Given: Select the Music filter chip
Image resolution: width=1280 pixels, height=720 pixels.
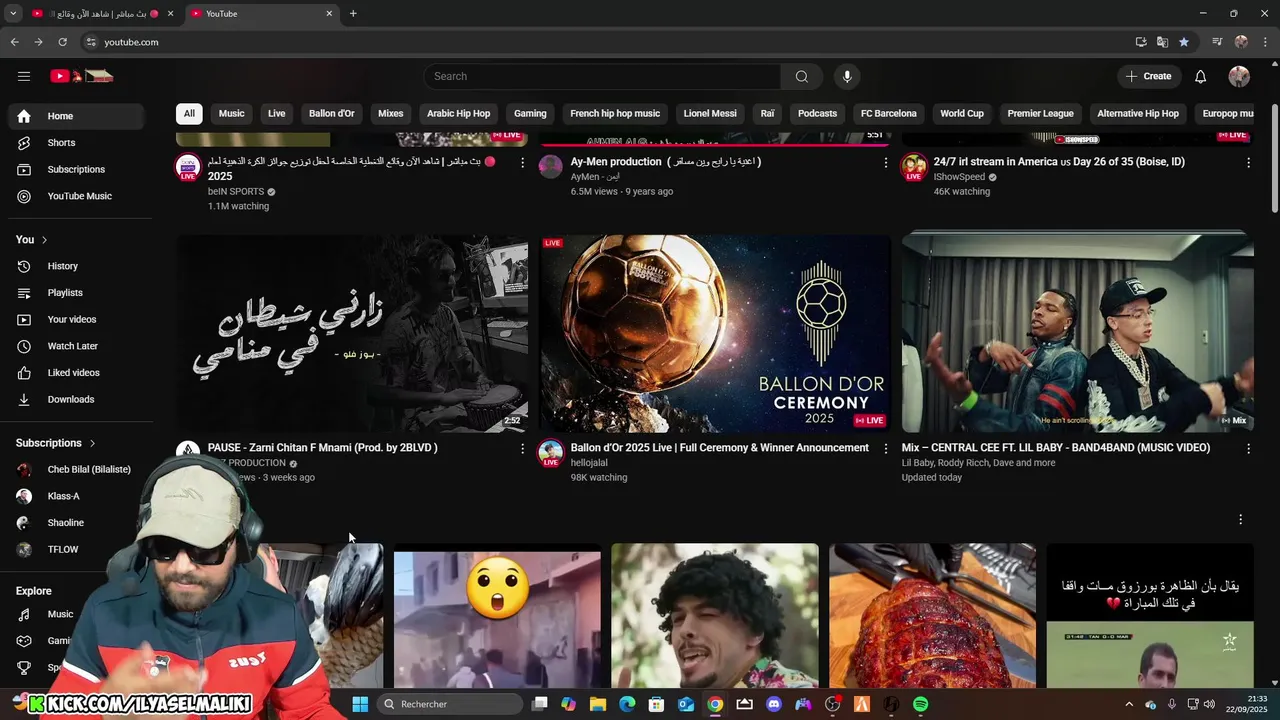Looking at the screenshot, I should click(x=232, y=114).
